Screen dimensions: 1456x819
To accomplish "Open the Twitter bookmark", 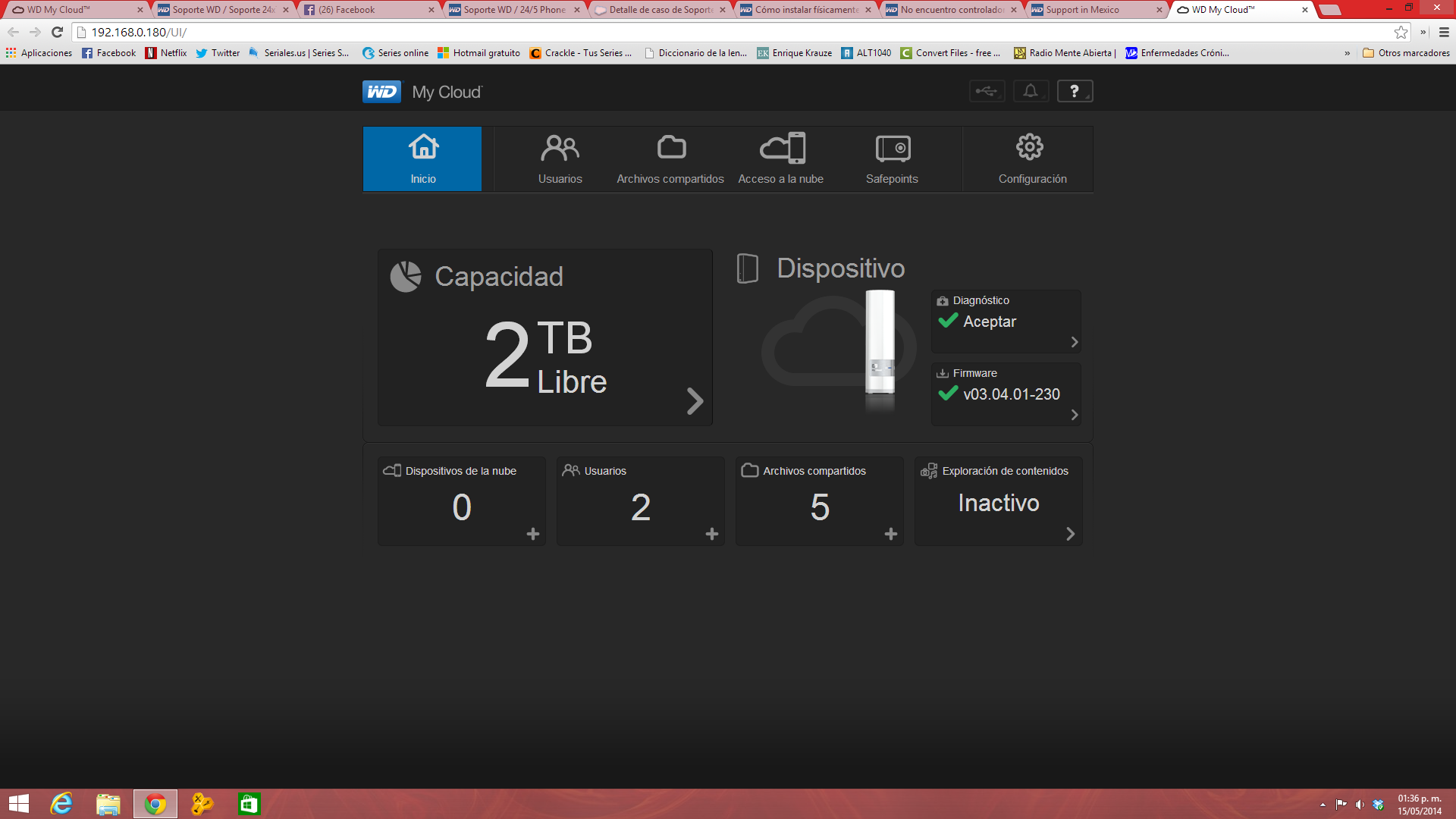I will [x=218, y=53].
